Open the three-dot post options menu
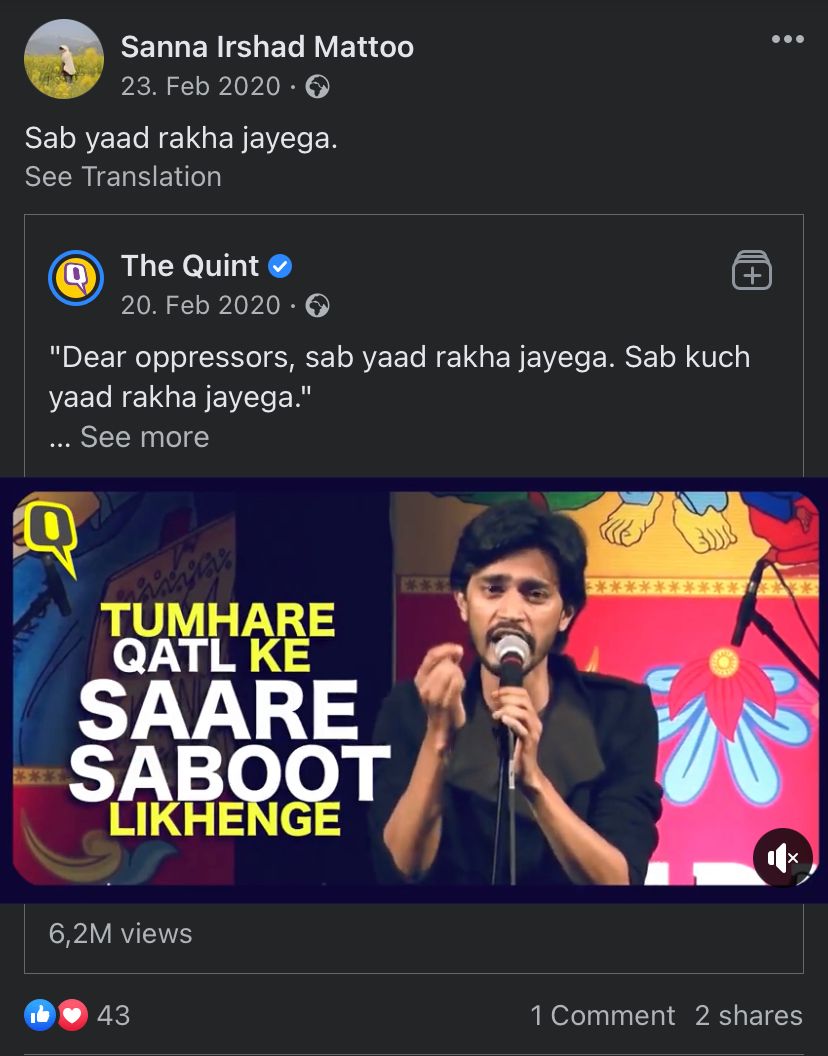Image resolution: width=828 pixels, height=1056 pixels. pyautogui.click(x=787, y=40)
